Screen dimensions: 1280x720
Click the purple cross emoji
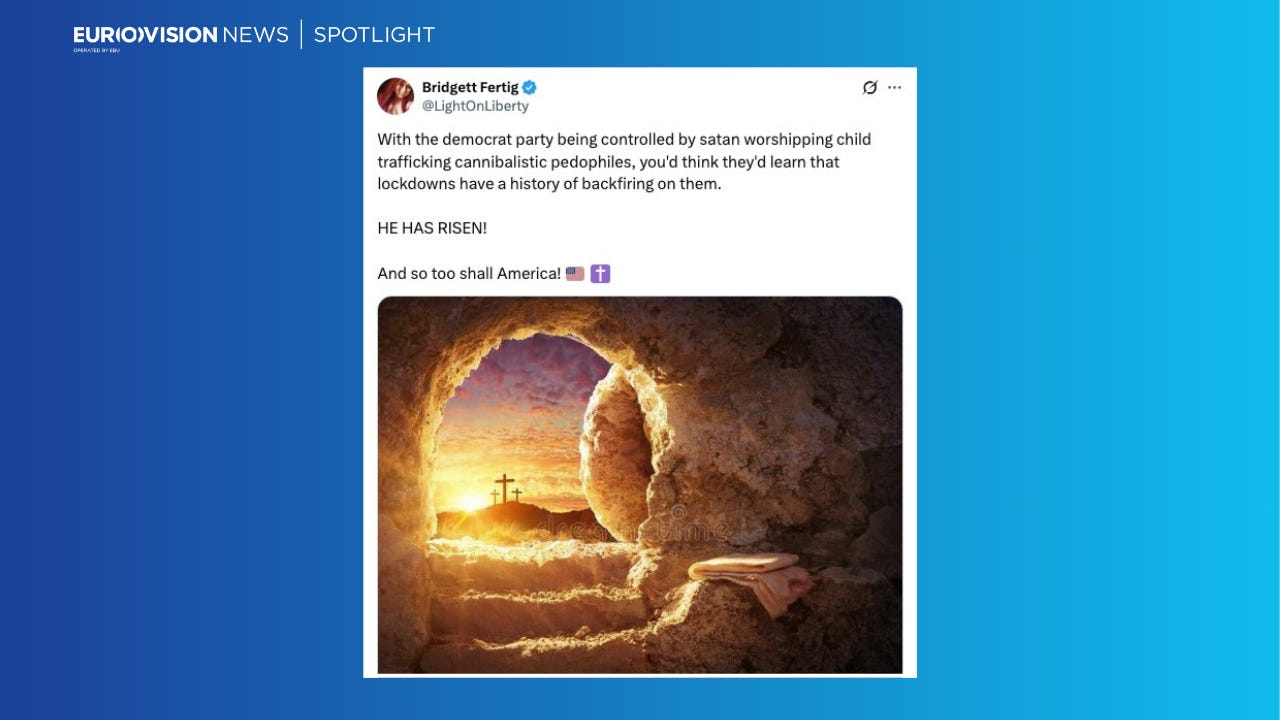pyautogui.click(x=600, y=273)
